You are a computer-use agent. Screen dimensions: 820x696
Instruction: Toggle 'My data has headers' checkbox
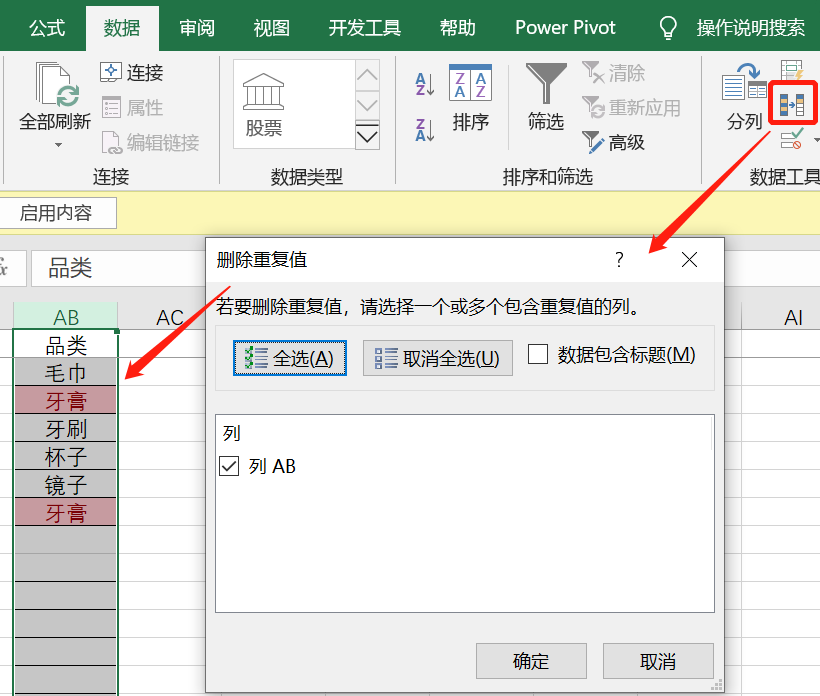click(x=538, y=355)
